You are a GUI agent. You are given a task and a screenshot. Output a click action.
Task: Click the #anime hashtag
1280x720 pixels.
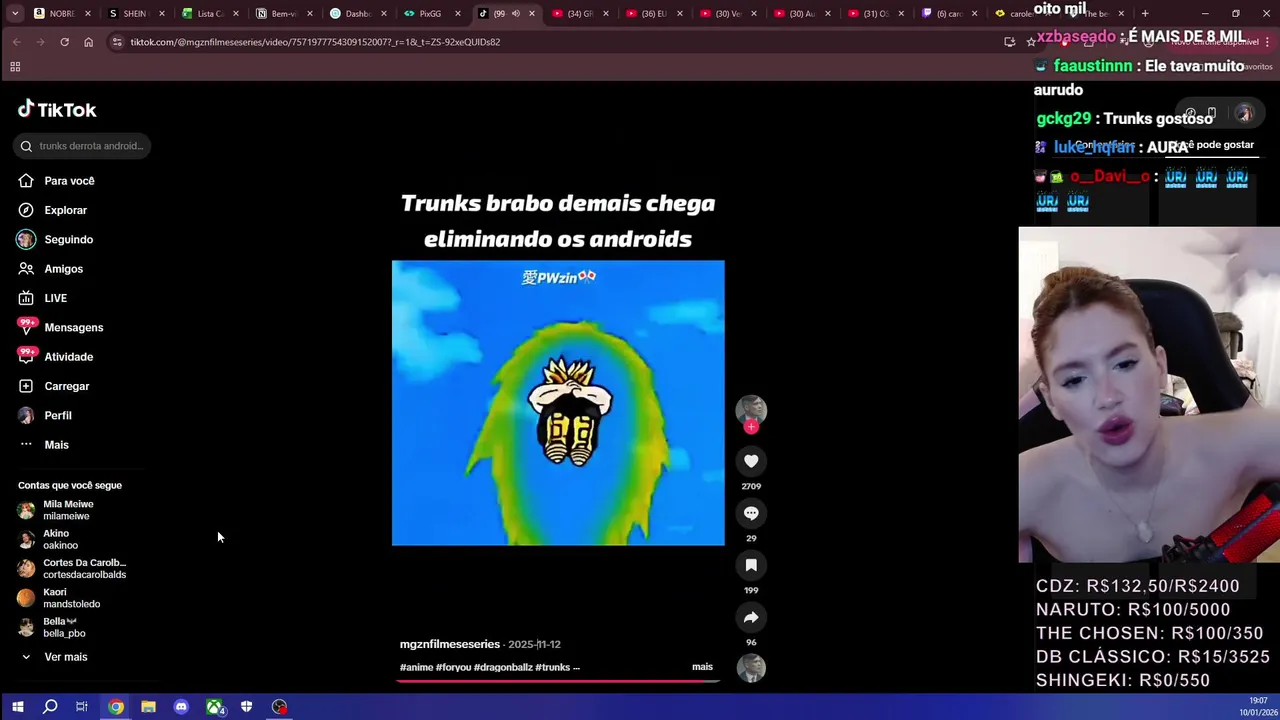click(416, 667)
